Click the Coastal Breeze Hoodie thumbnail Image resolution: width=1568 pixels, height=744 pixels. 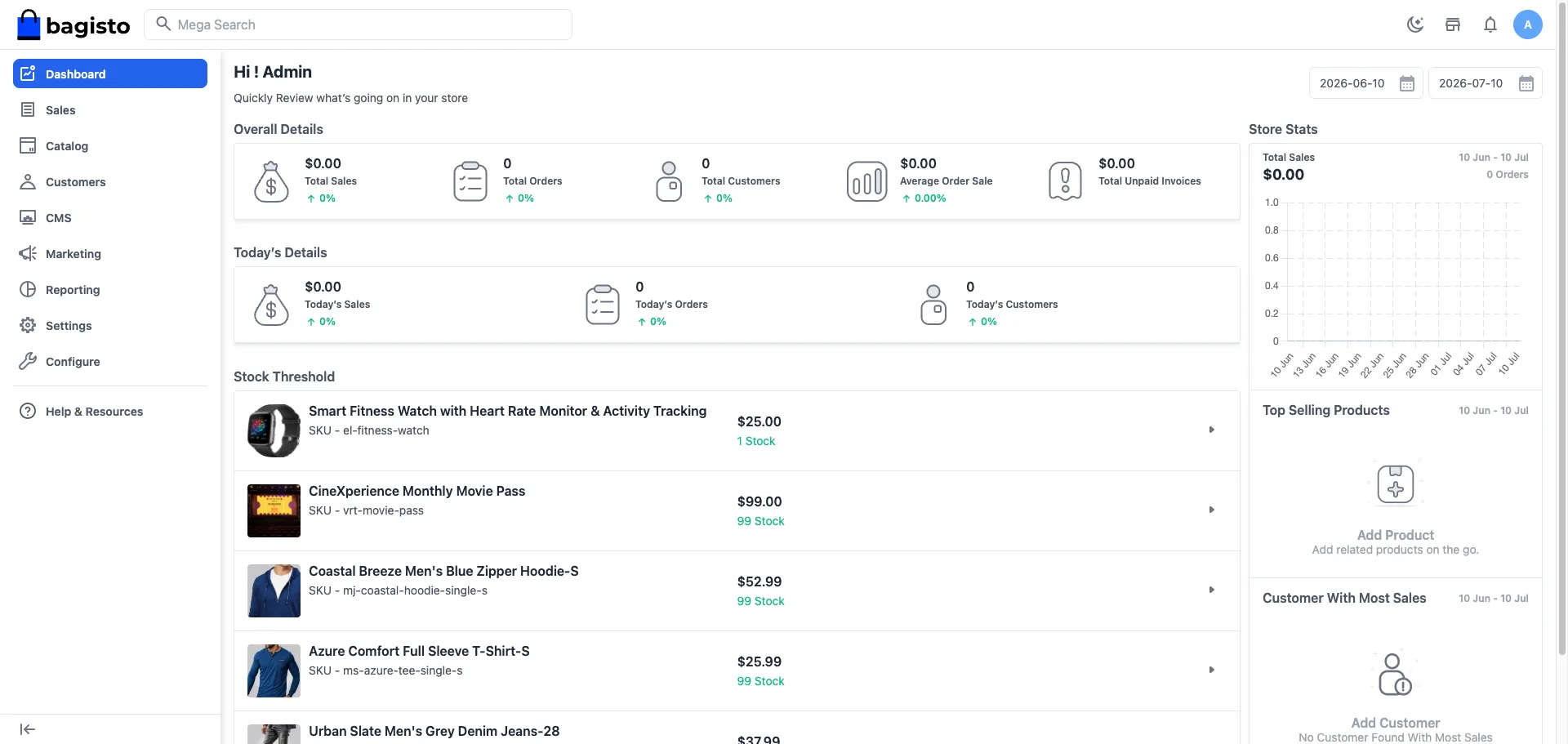(274, 590)
